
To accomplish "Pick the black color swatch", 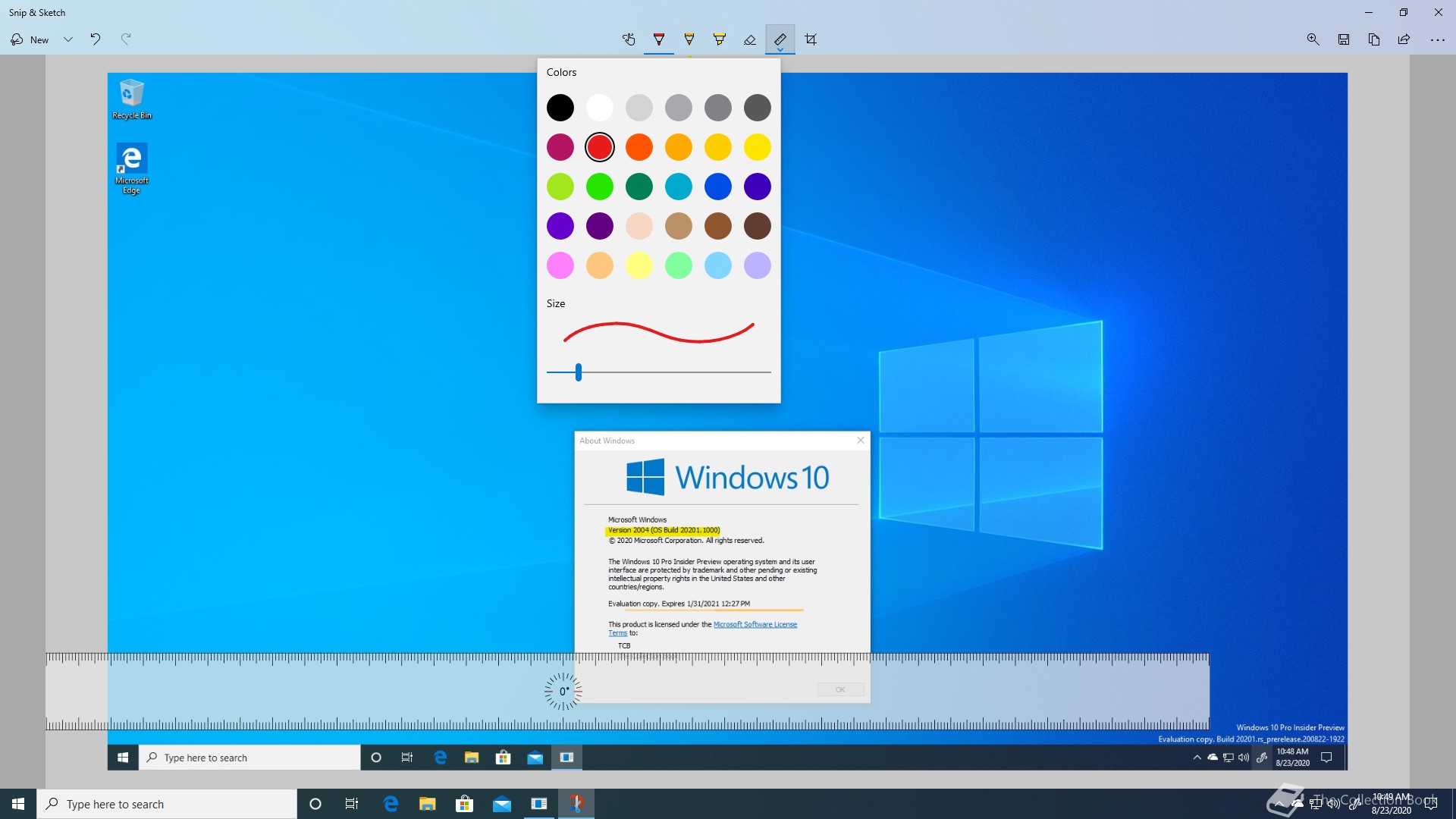I will 560,108.
